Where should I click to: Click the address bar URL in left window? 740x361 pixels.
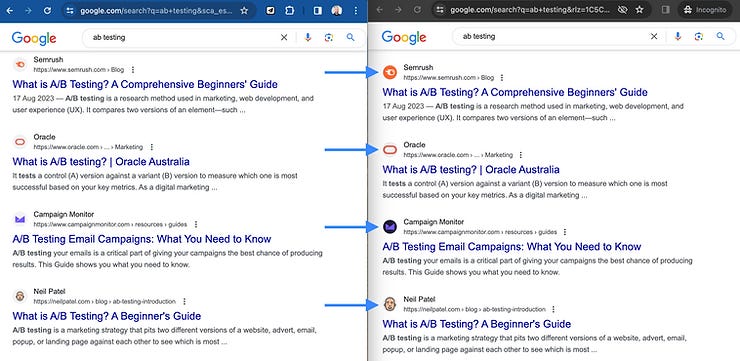(156, 10)
